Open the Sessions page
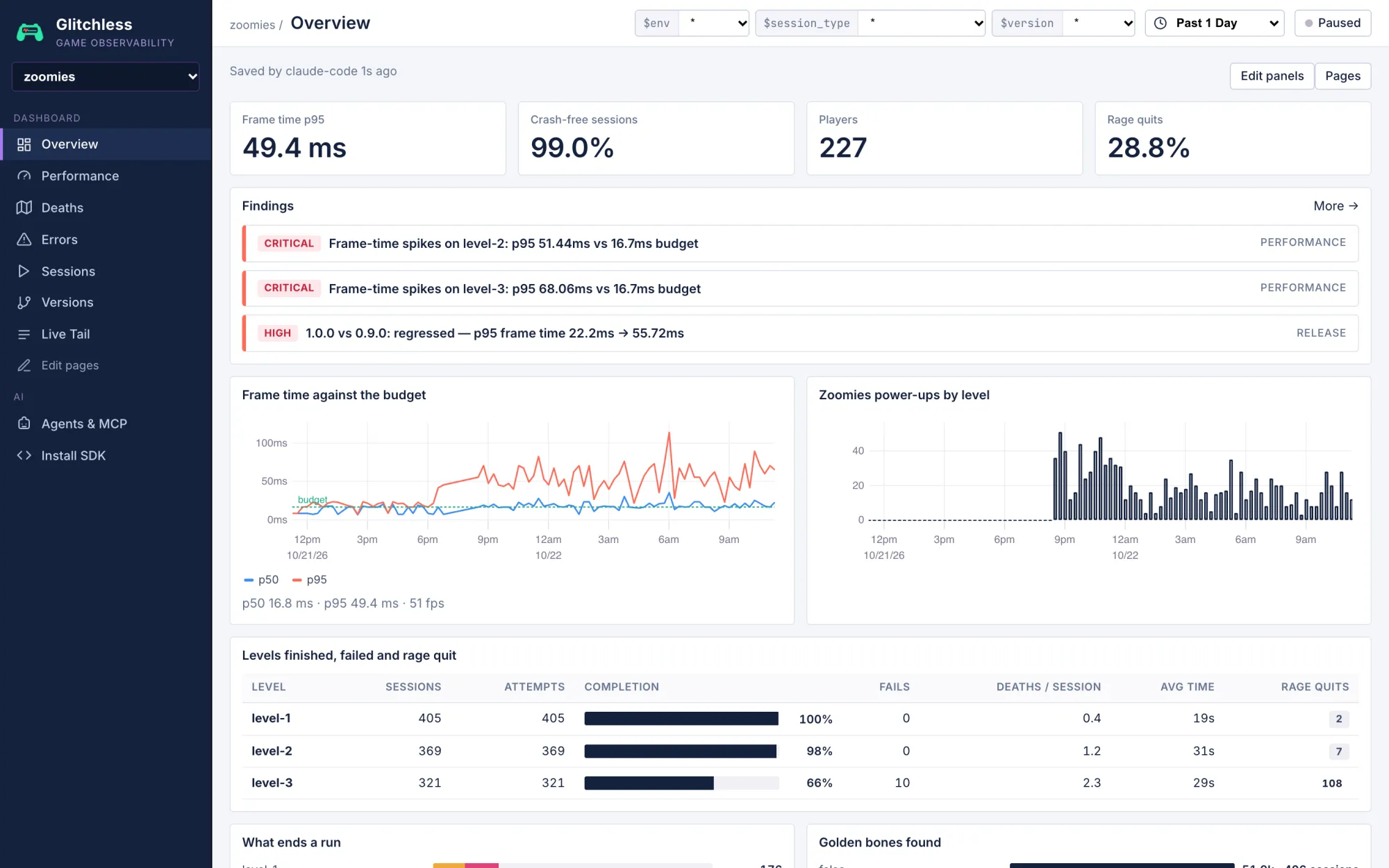The width and height of the screenshot is (1389, 868). click(x=106, y=272)
